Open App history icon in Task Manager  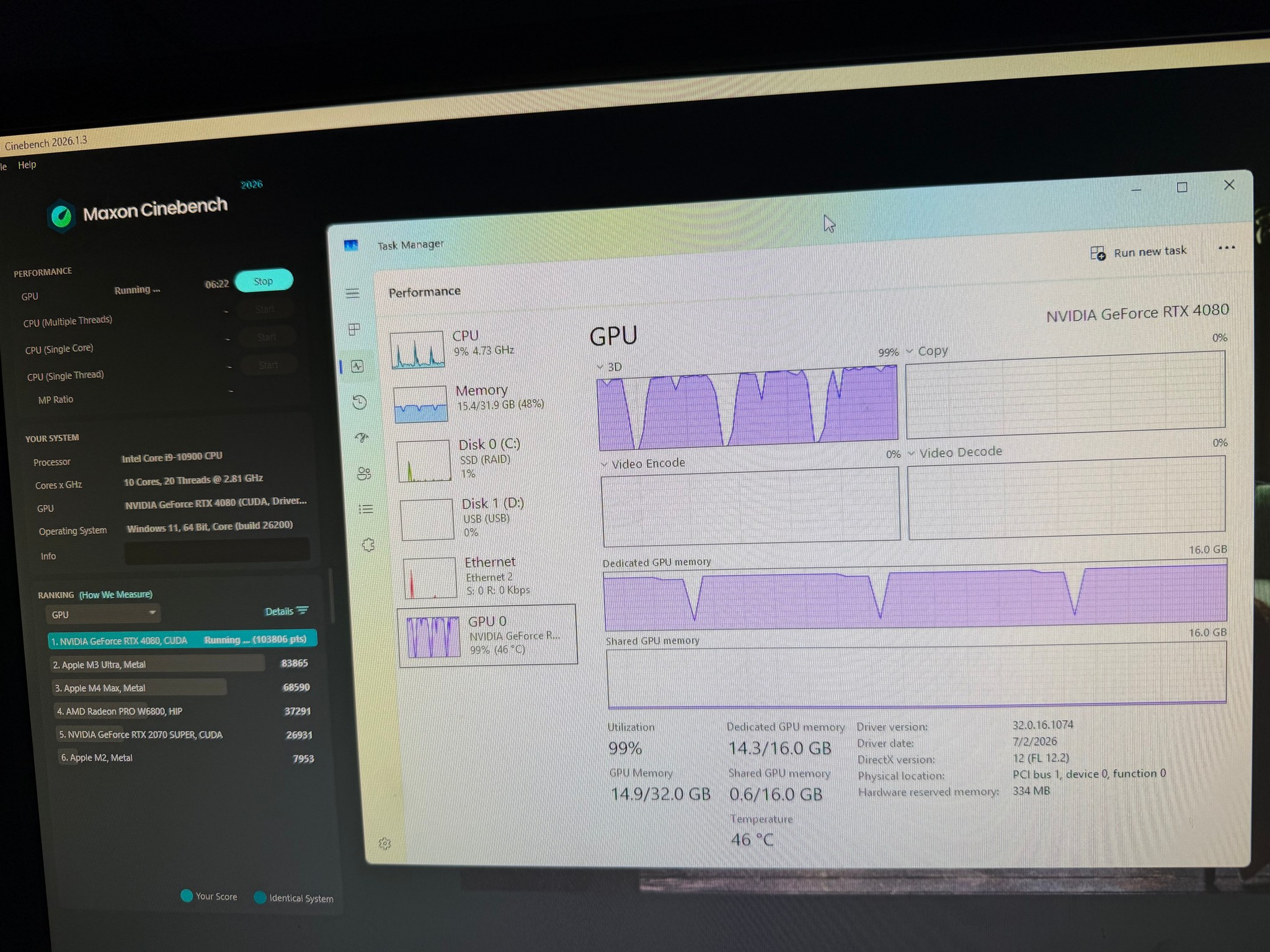pos(360,402)
